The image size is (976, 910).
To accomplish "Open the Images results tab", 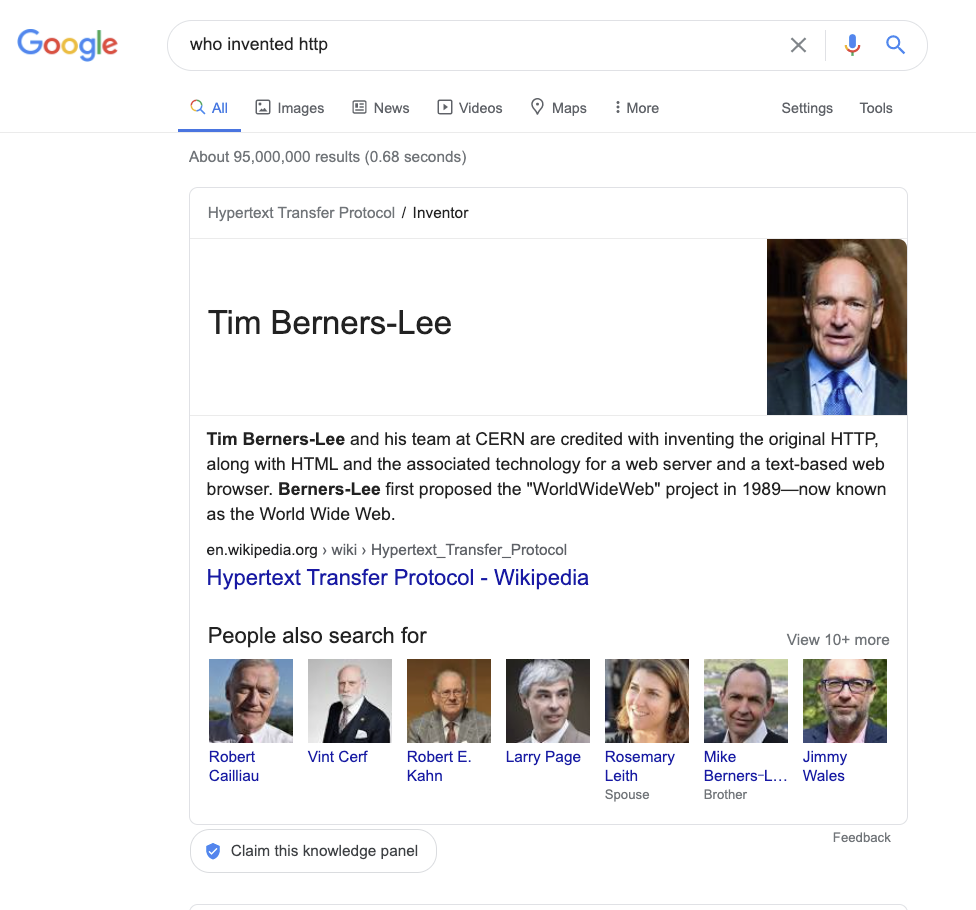I will [289, 108].
